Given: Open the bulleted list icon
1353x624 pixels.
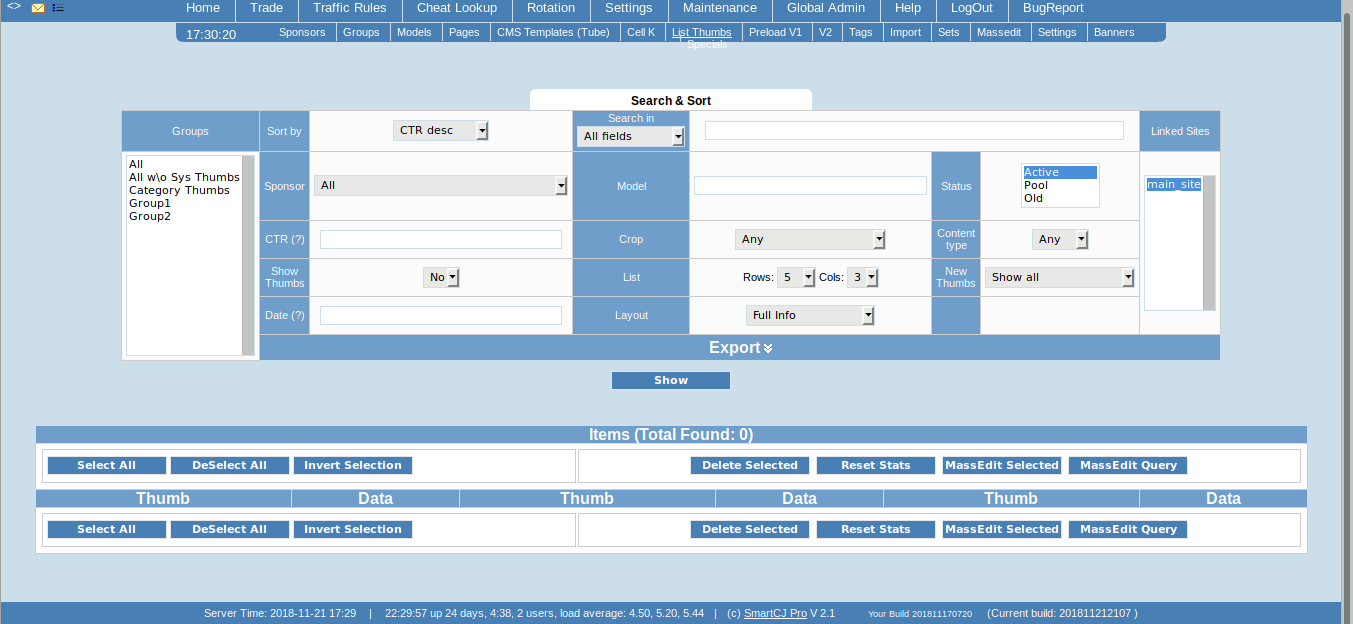Looking at the screenshot, I should (x=58, y=8).
